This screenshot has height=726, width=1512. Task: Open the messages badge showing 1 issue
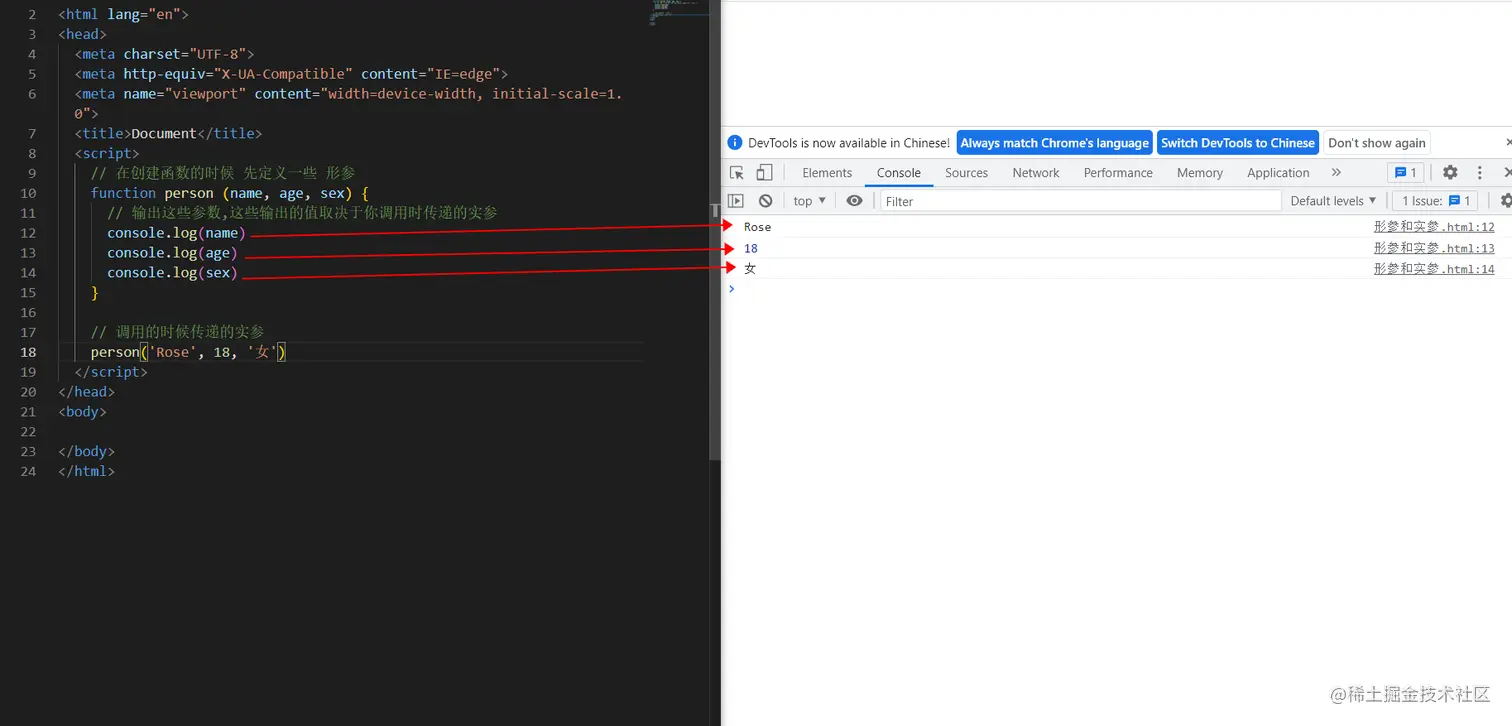[1405, 173]
